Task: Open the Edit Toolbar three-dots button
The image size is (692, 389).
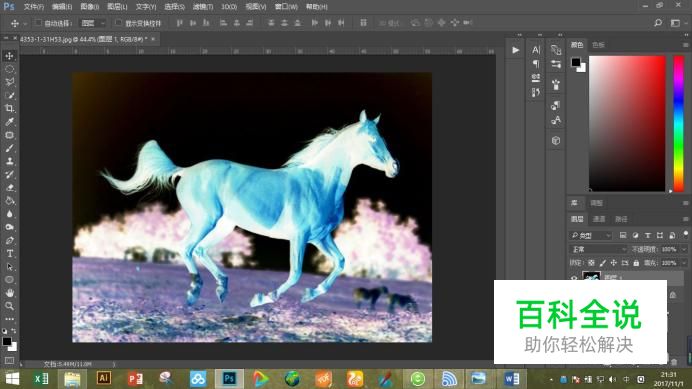Action: pyautogui.click(x=9, y=319)
